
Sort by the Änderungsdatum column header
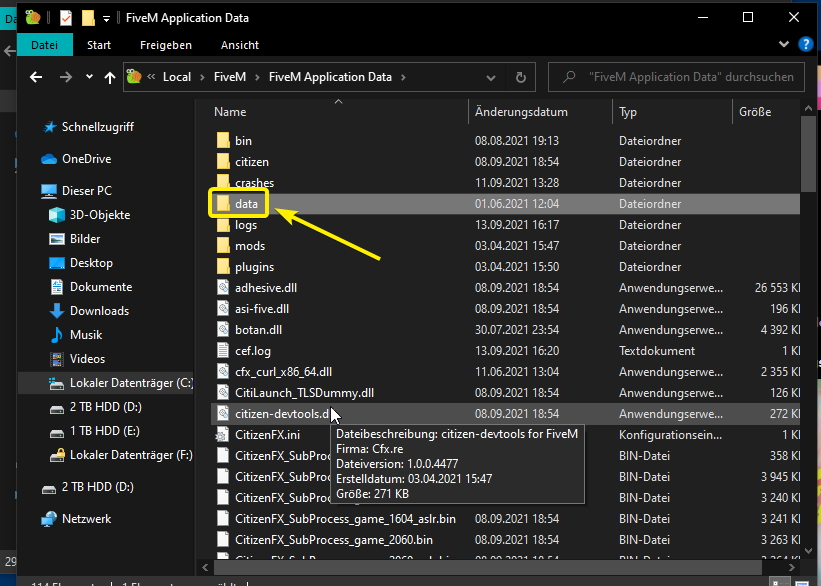pos(521,112)
